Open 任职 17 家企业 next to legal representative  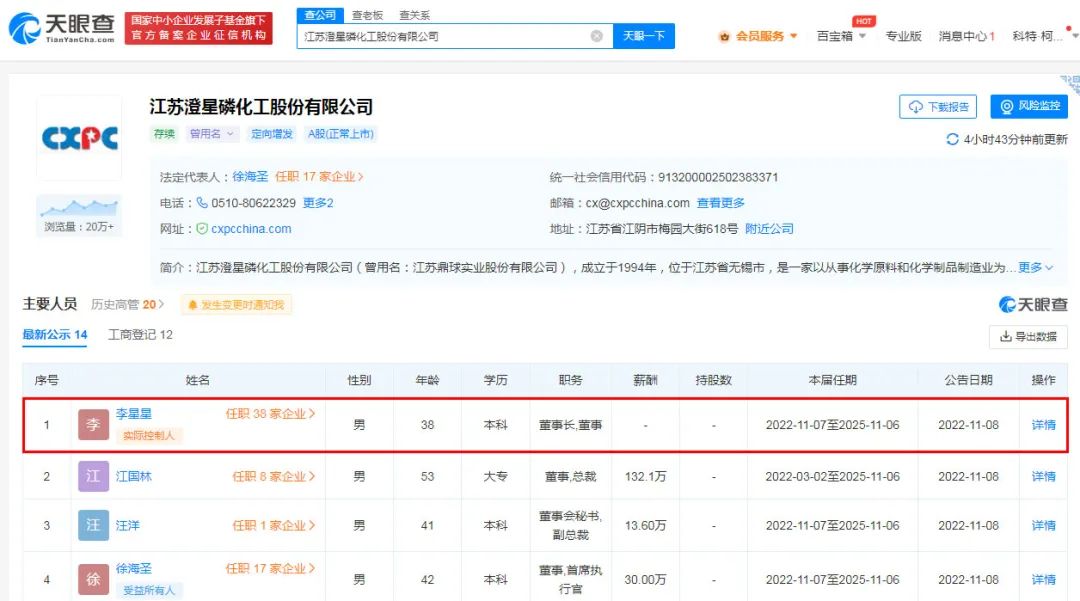(x=319, y=177)
